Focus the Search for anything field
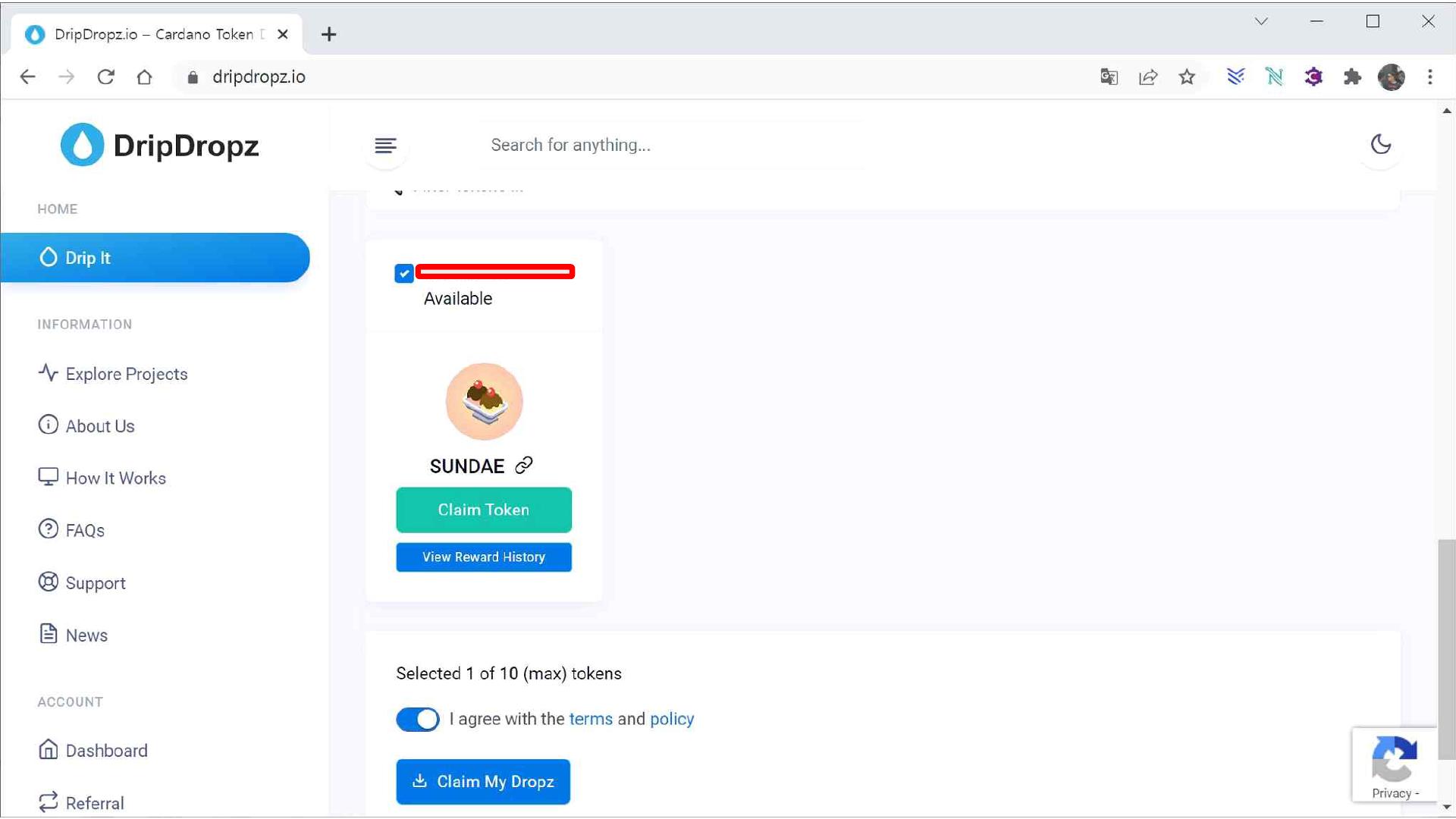This screenshot has width=1456, height=819. [675, 145]
